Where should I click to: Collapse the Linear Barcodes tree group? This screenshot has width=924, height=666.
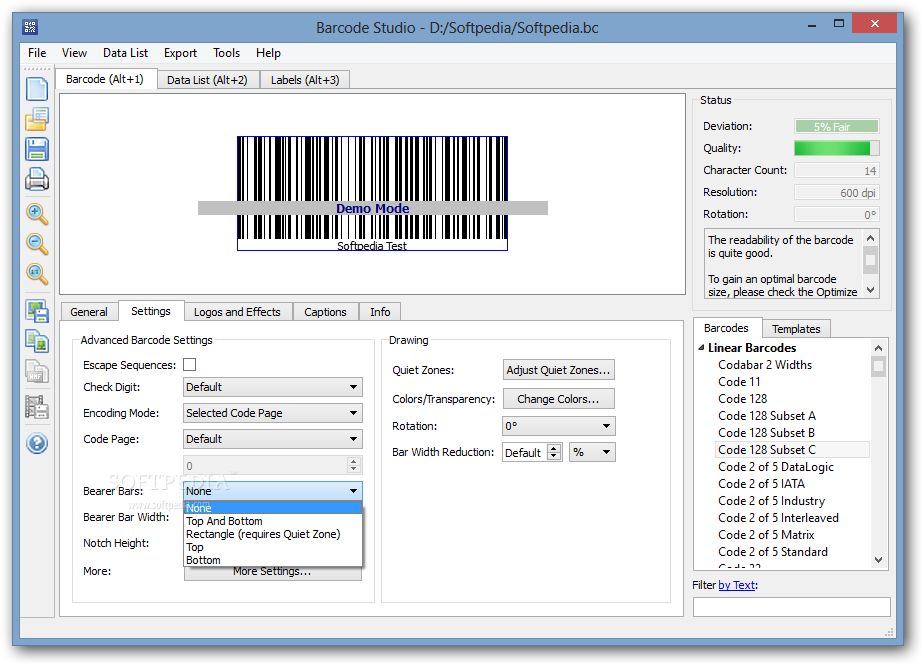(701, 348)
